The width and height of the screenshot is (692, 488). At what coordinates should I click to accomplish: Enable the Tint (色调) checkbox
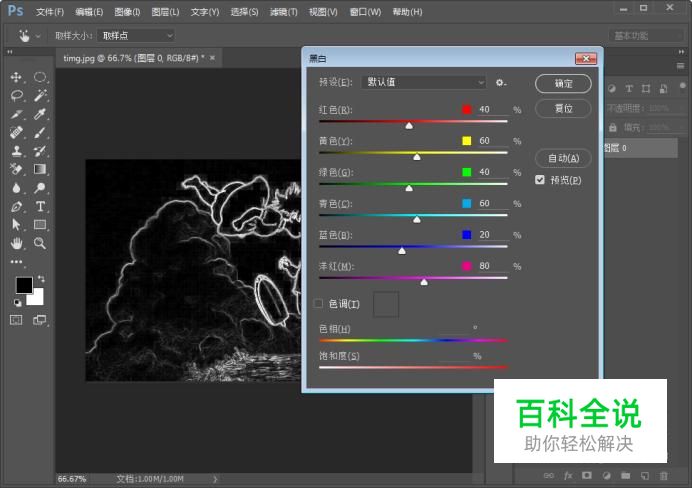pos(318,304)
